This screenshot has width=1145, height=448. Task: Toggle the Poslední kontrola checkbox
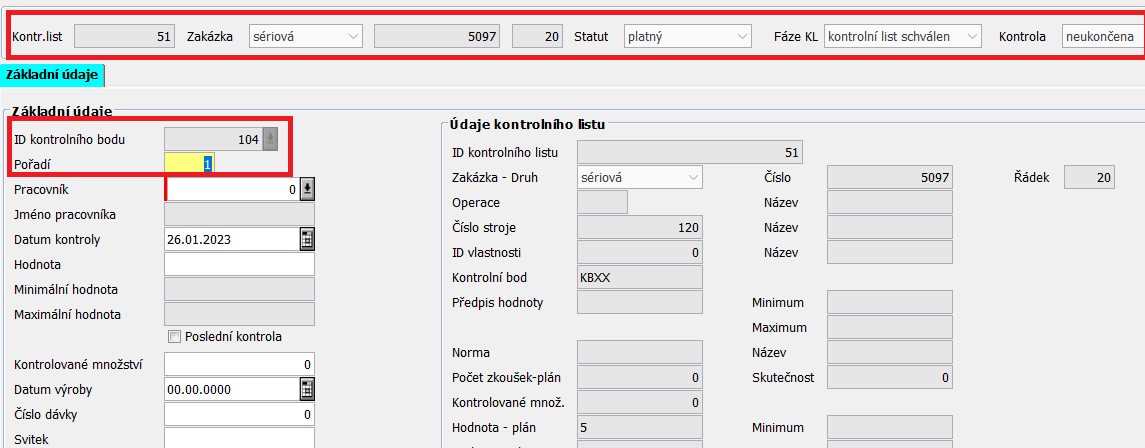click(175, 337)
